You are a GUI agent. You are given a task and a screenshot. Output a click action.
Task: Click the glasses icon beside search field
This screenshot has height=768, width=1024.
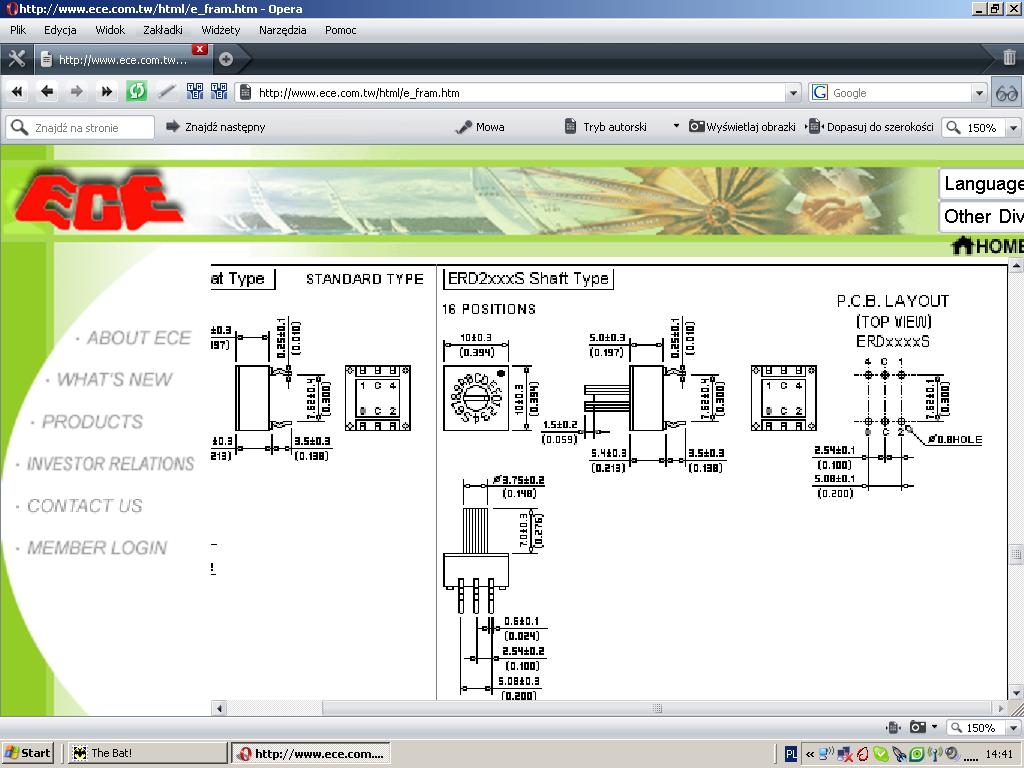pyautogui.click(x=1007, y=93)
